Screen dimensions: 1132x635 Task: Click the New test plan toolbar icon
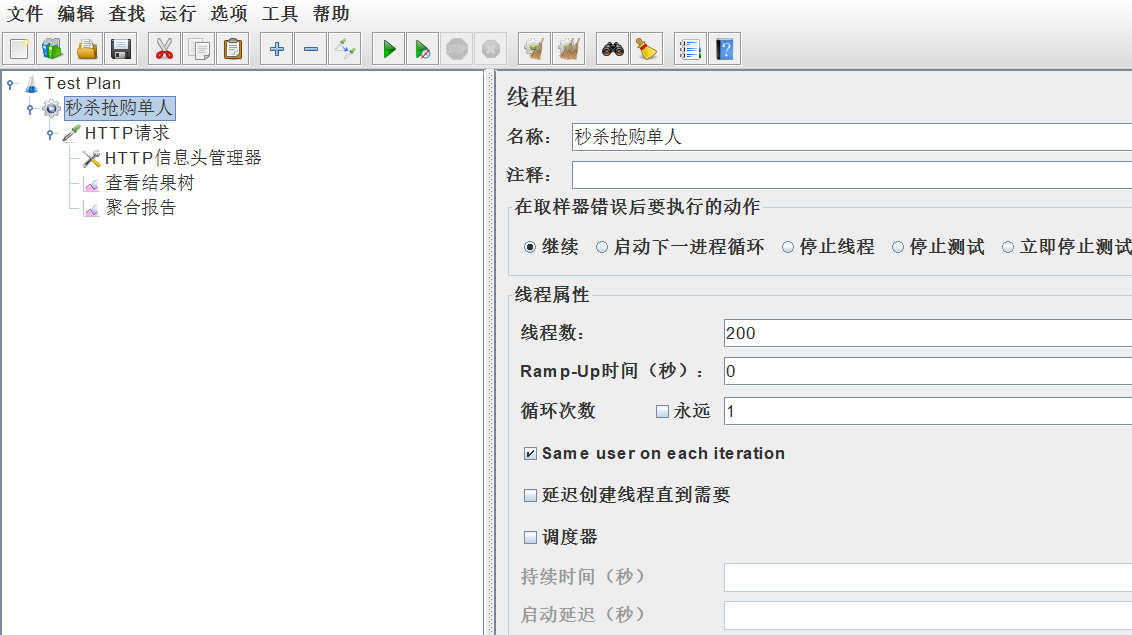click(x=19, y=48)
